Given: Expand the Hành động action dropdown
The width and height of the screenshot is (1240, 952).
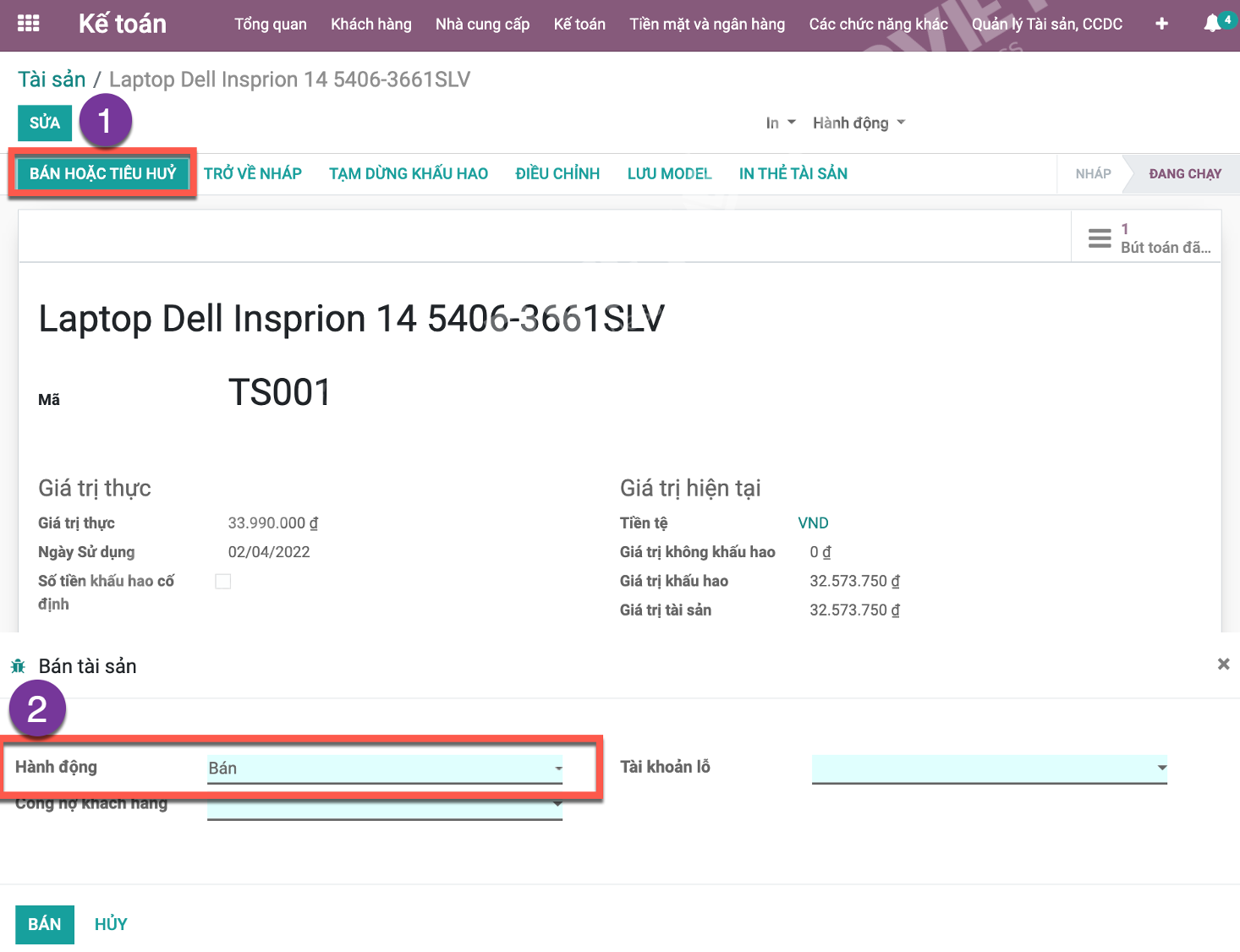Looking at the screenshot, I should tap(859, 123).
